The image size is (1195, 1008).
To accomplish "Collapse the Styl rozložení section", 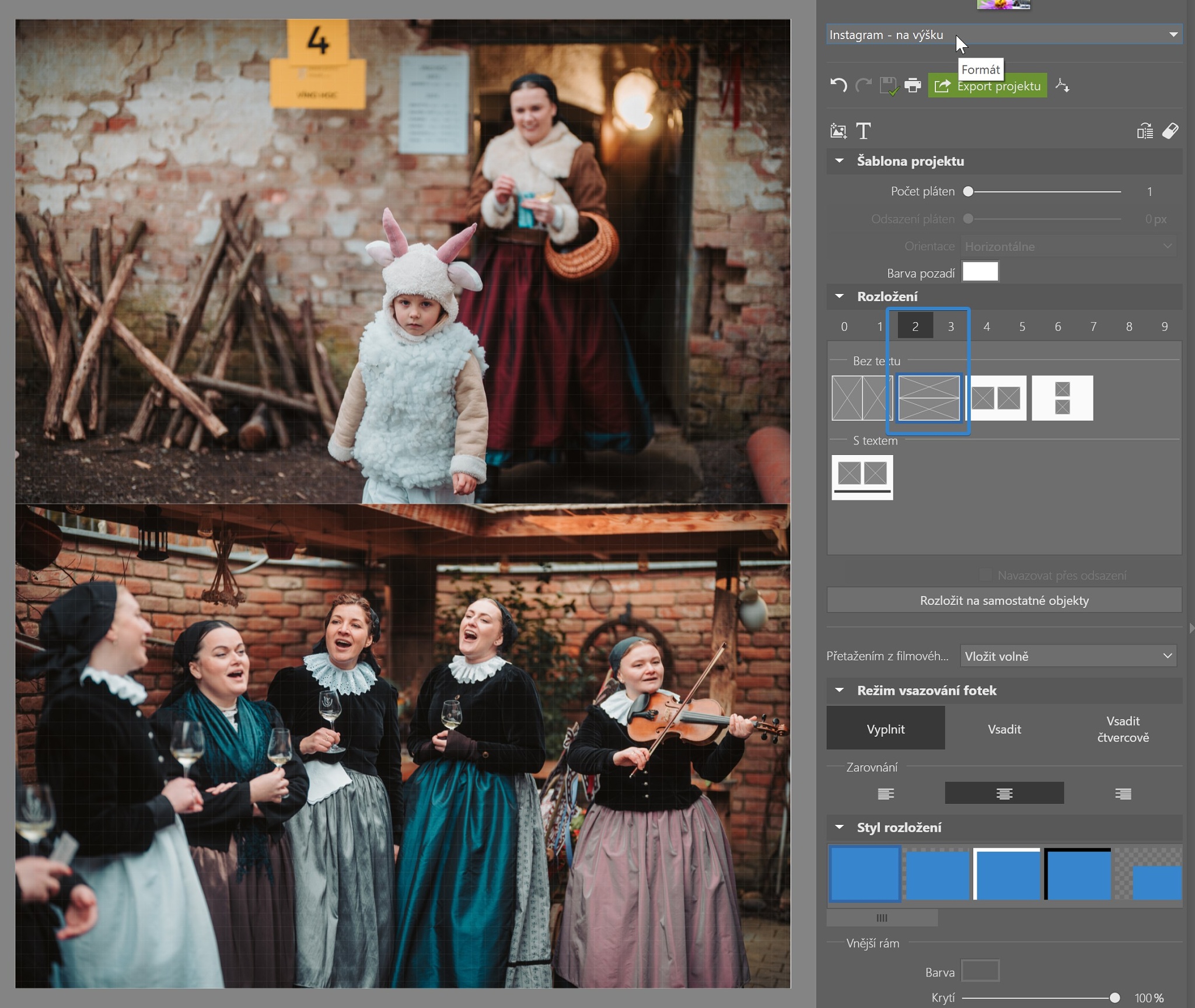I will pyautogui.click(x=840, y=827).
